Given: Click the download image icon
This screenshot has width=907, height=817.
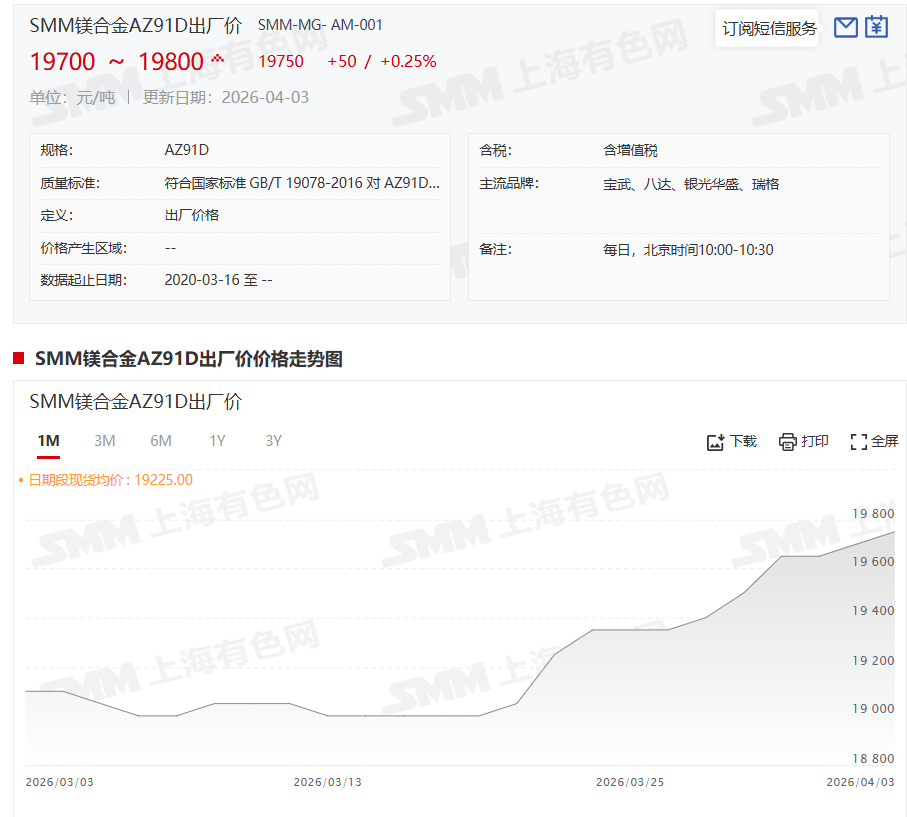Looking at the screenshot, I should tap(715, 442).
